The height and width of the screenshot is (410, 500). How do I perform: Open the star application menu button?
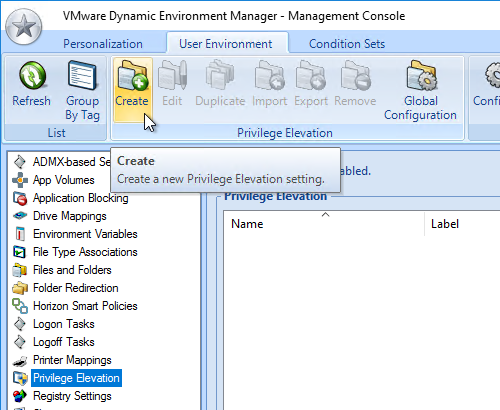(x=24, y=27)
